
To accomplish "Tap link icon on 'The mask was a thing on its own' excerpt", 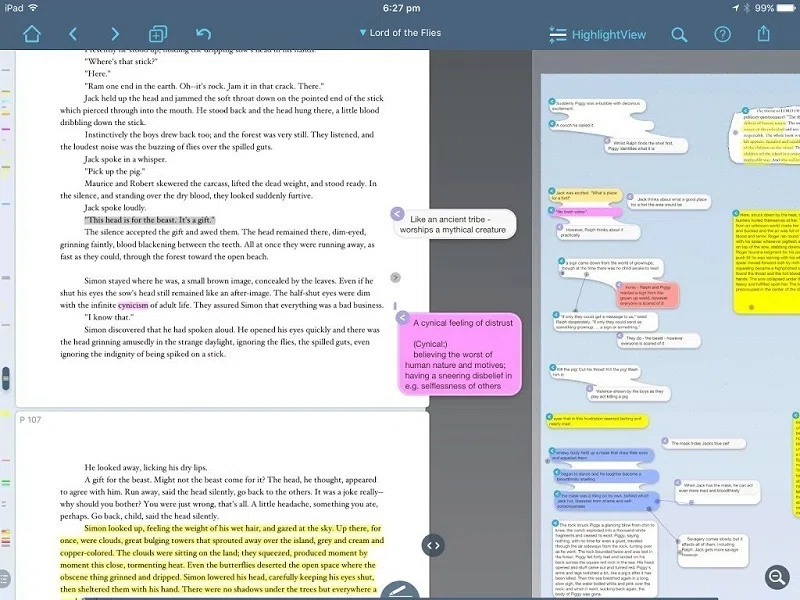I will [x=557, y=494].
